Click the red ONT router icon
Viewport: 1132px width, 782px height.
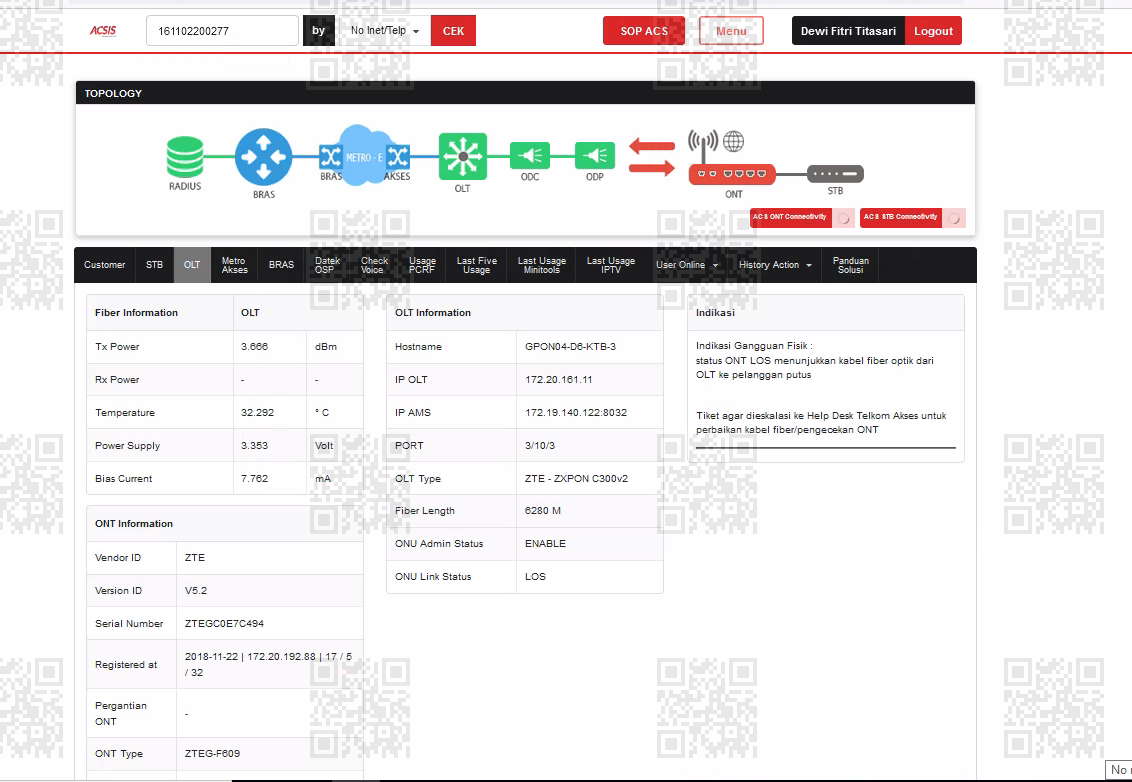tap(732, 175)
